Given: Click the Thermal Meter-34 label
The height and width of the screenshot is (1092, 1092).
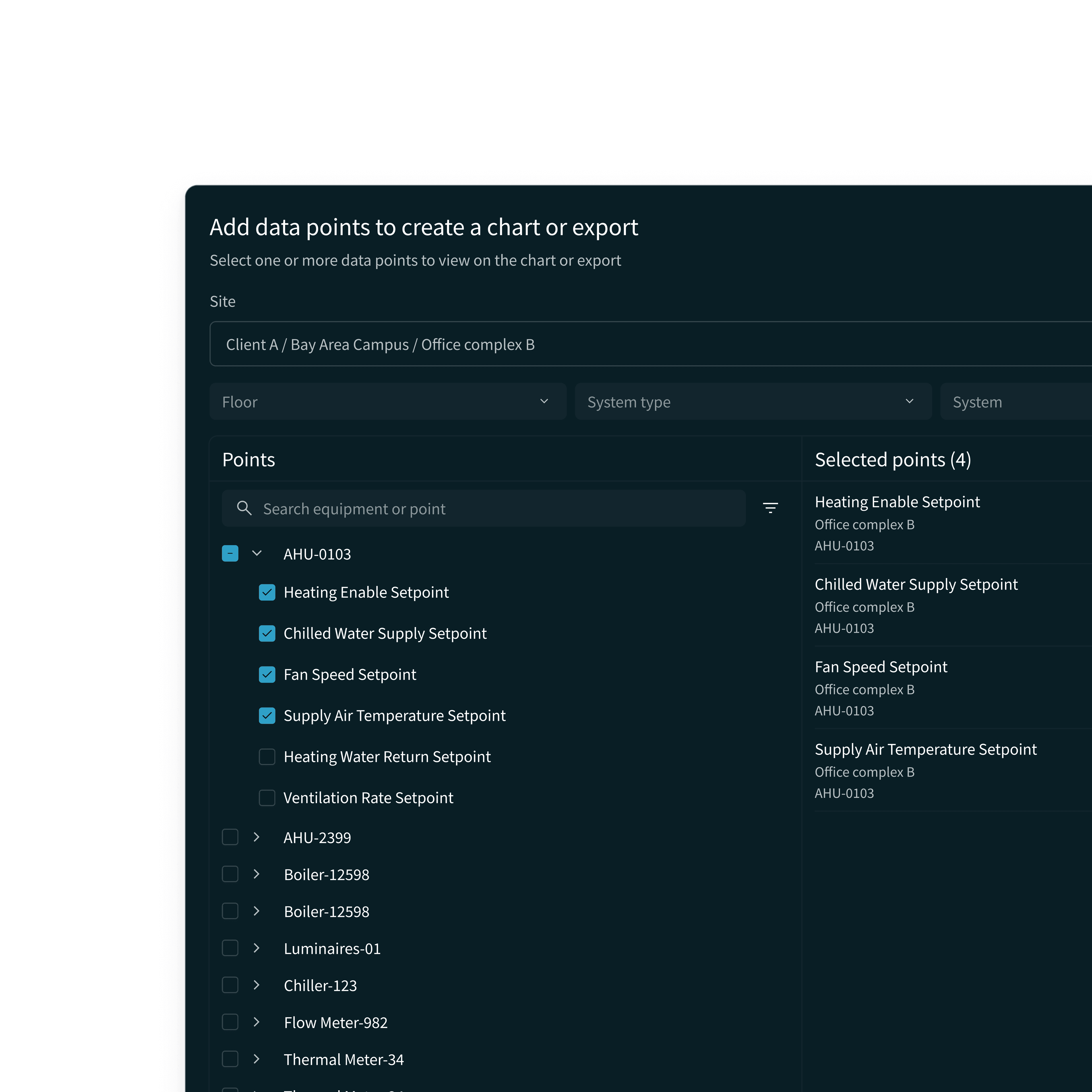Looking at the screenshot, I should [x=344, y=1059].
